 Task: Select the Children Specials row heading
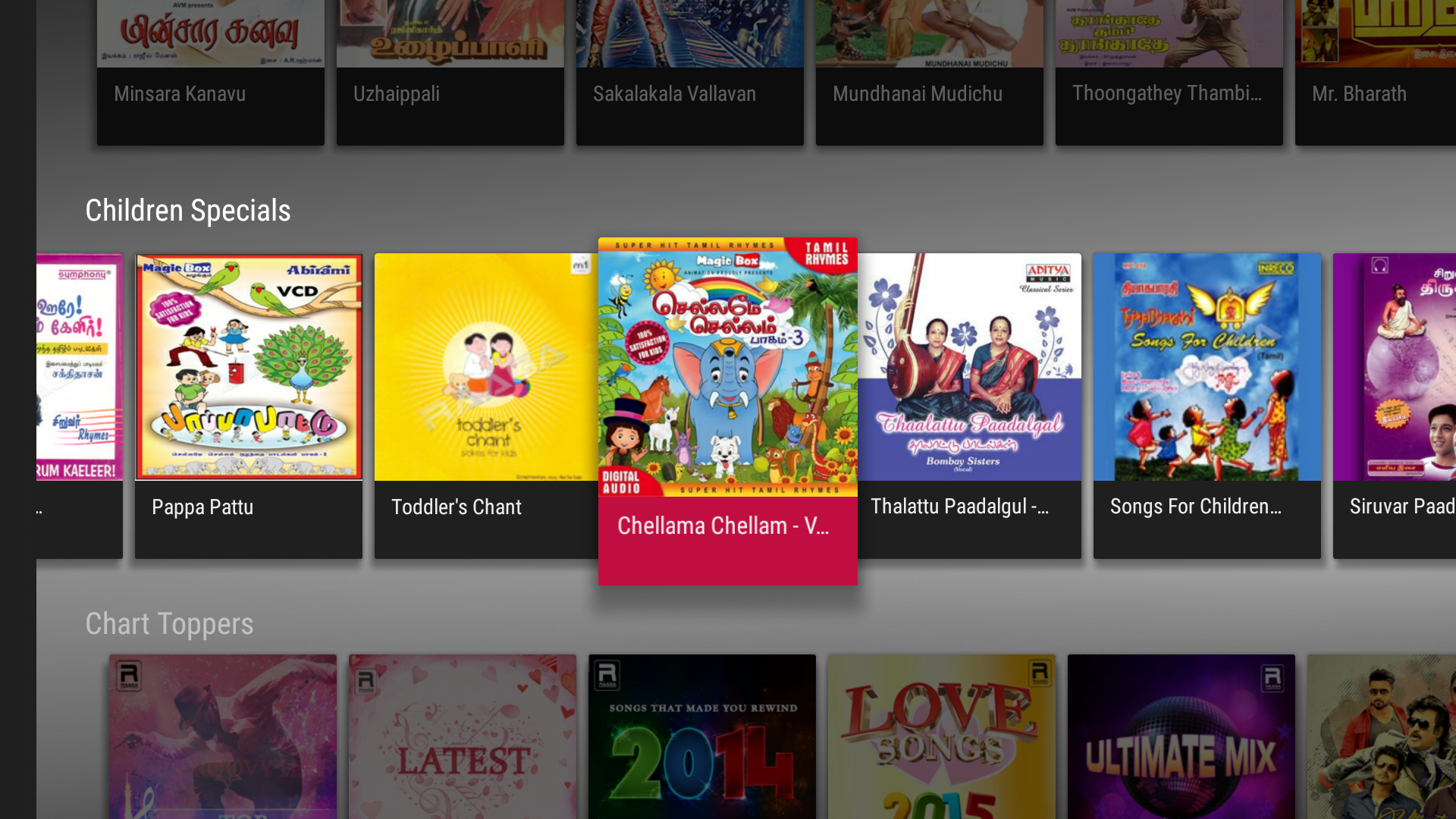(188, 211)
